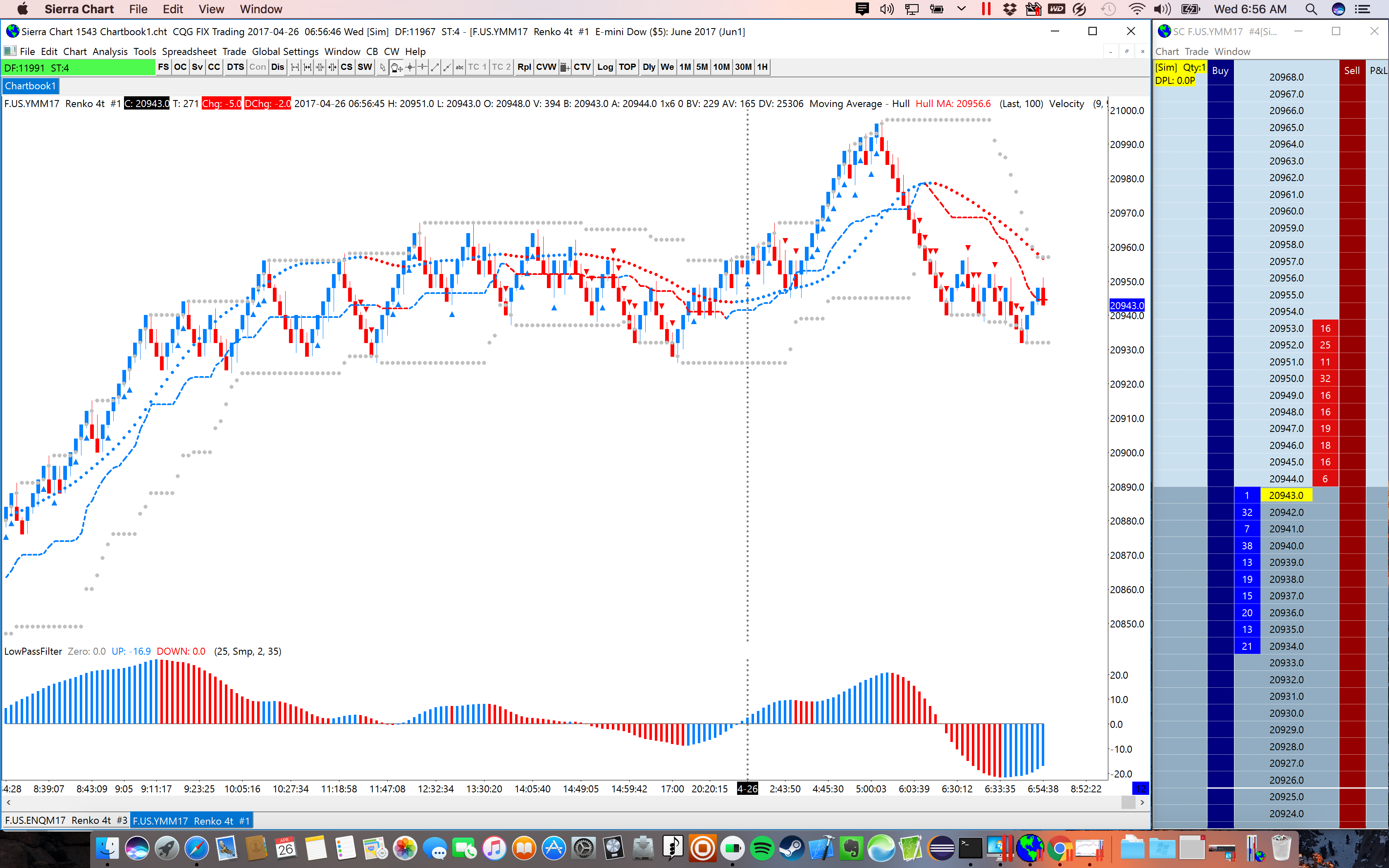The height and width of the screenshot is (868, 1389).
Task: Click the 5M timeframe button
Action: (x=702, y=67)
